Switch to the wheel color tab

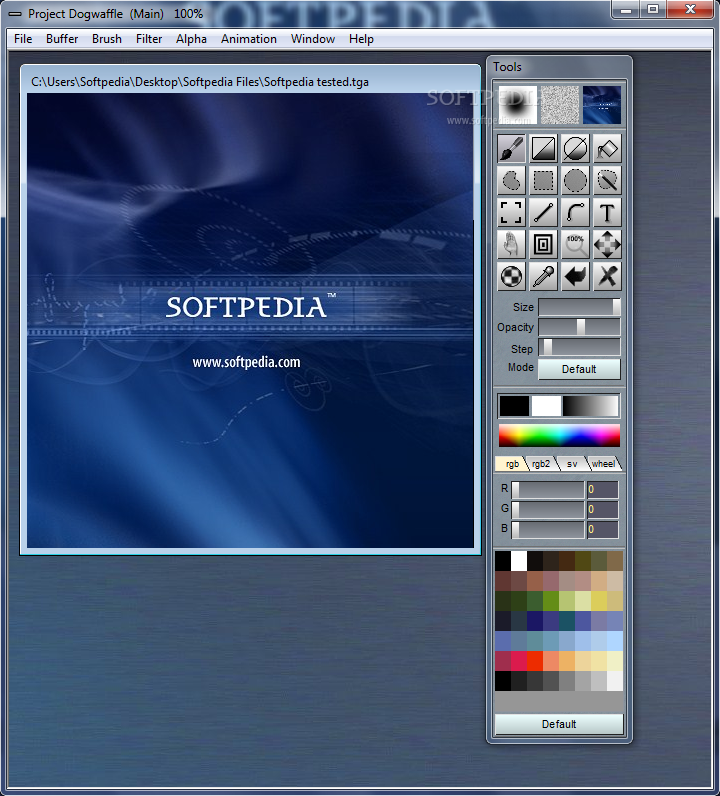point(604,463)
